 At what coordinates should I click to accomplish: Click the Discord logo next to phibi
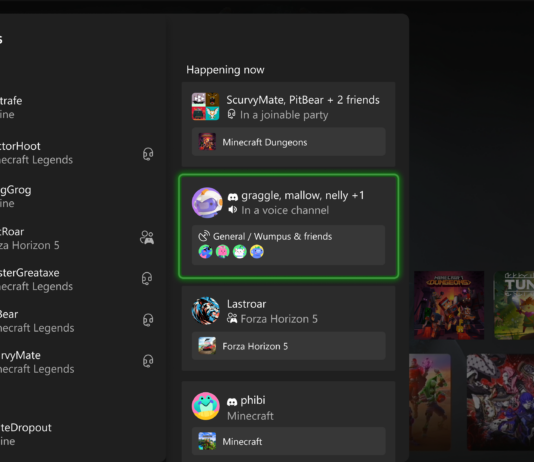click(232, 402)
